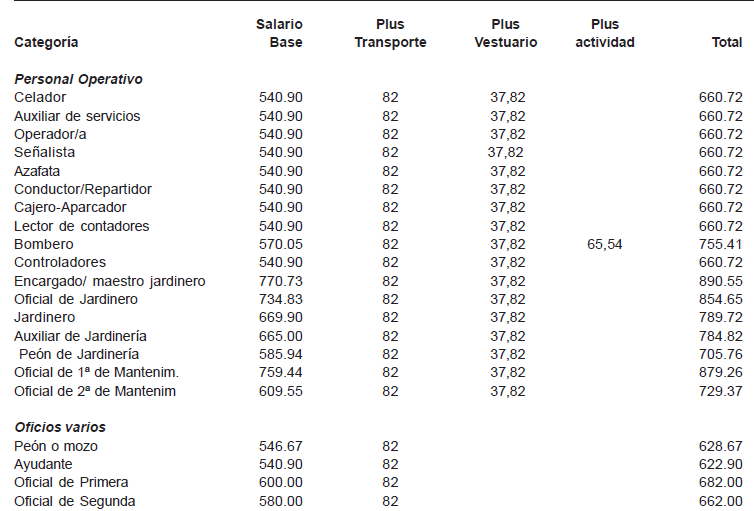The image size is (754, 511).
Task: Click the Bombero total 755.41
Action: point(720,244)
